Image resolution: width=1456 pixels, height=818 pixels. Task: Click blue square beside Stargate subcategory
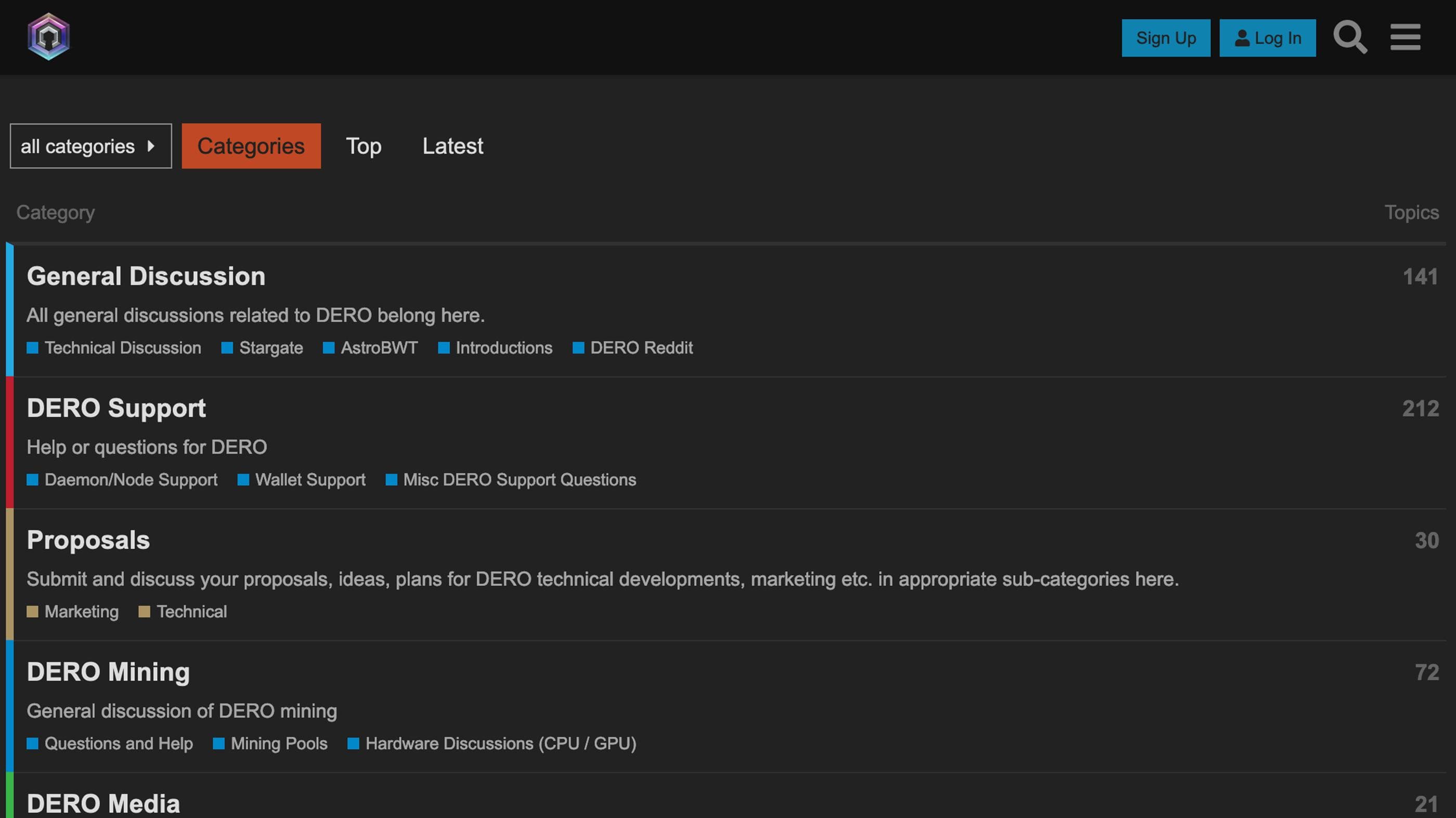[227, 348]
